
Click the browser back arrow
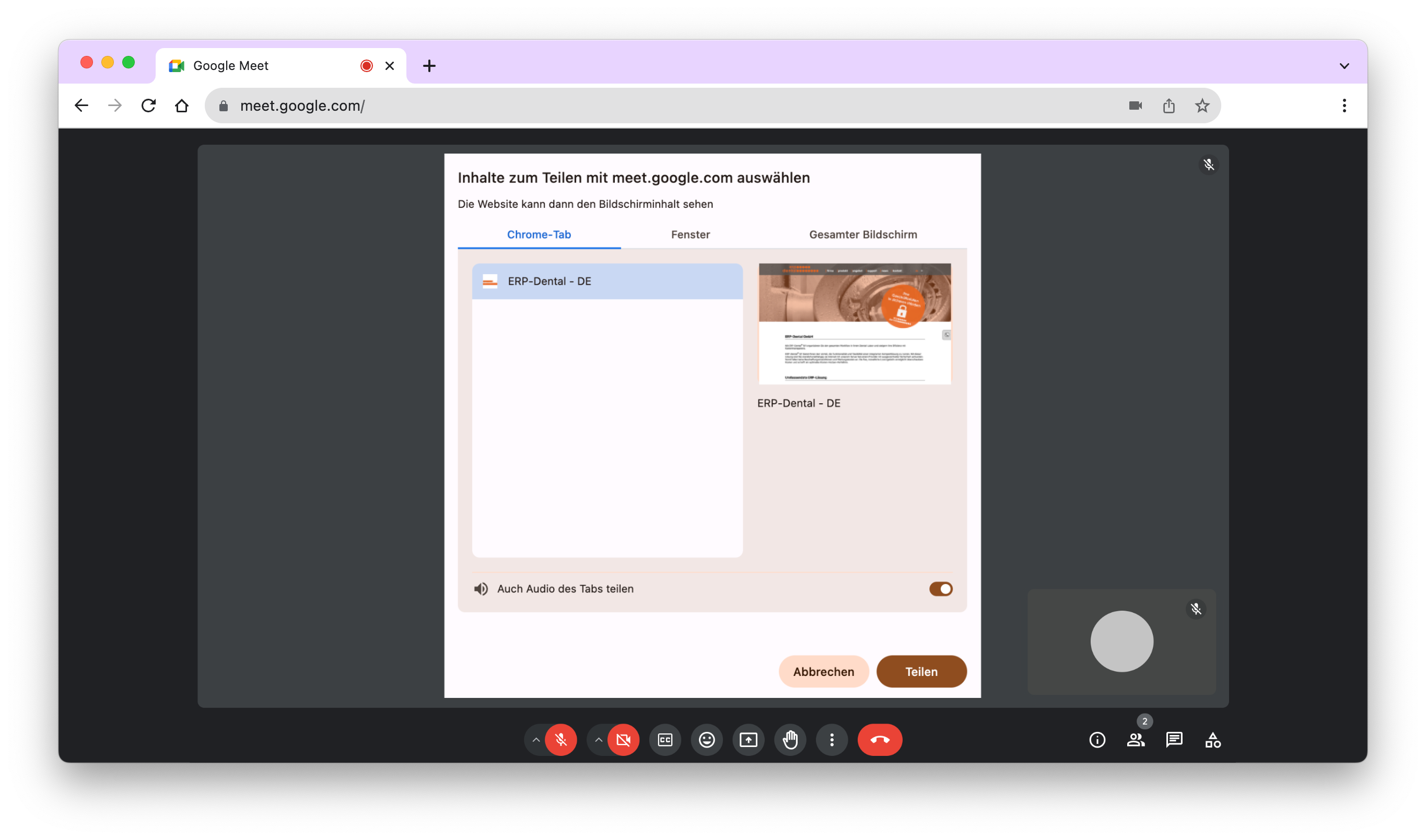pos(81,106)
